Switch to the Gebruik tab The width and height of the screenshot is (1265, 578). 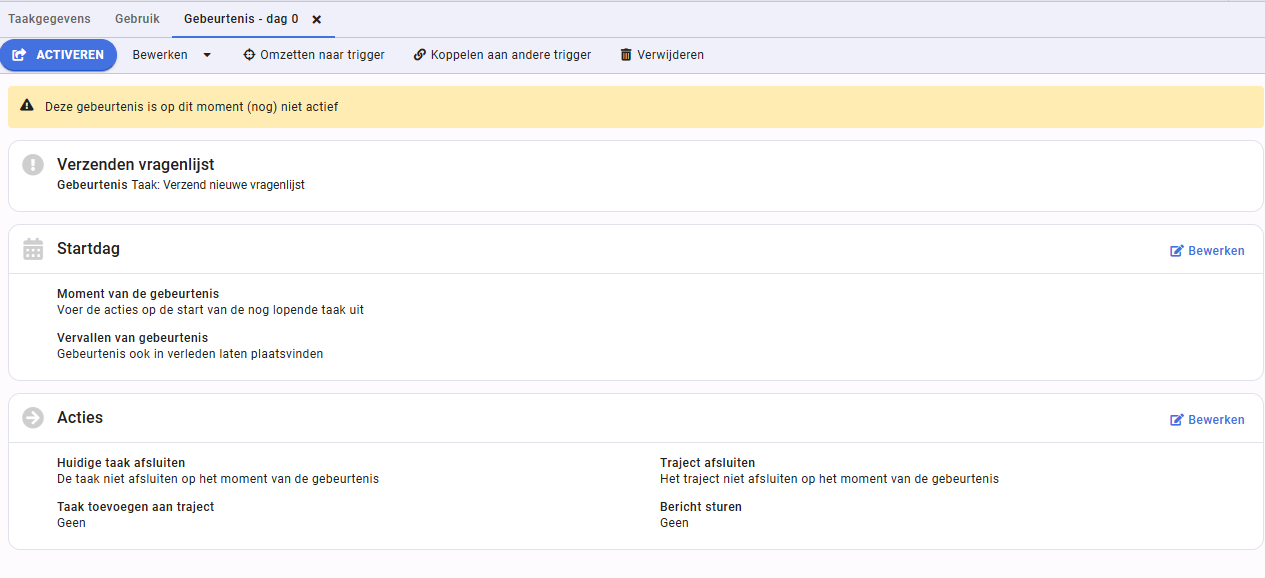pos(137,19)
